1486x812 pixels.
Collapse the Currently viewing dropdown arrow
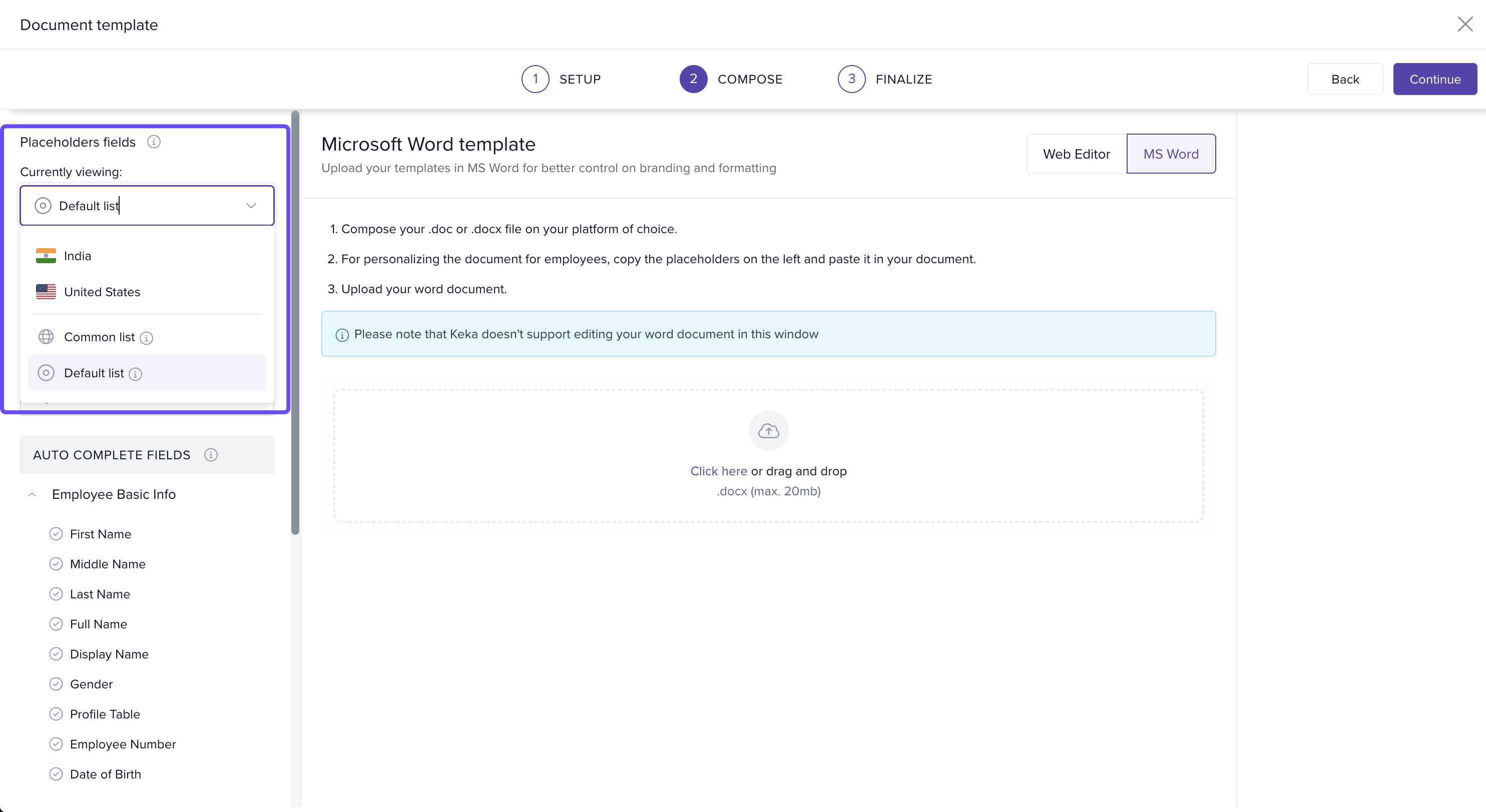[251, 206]
